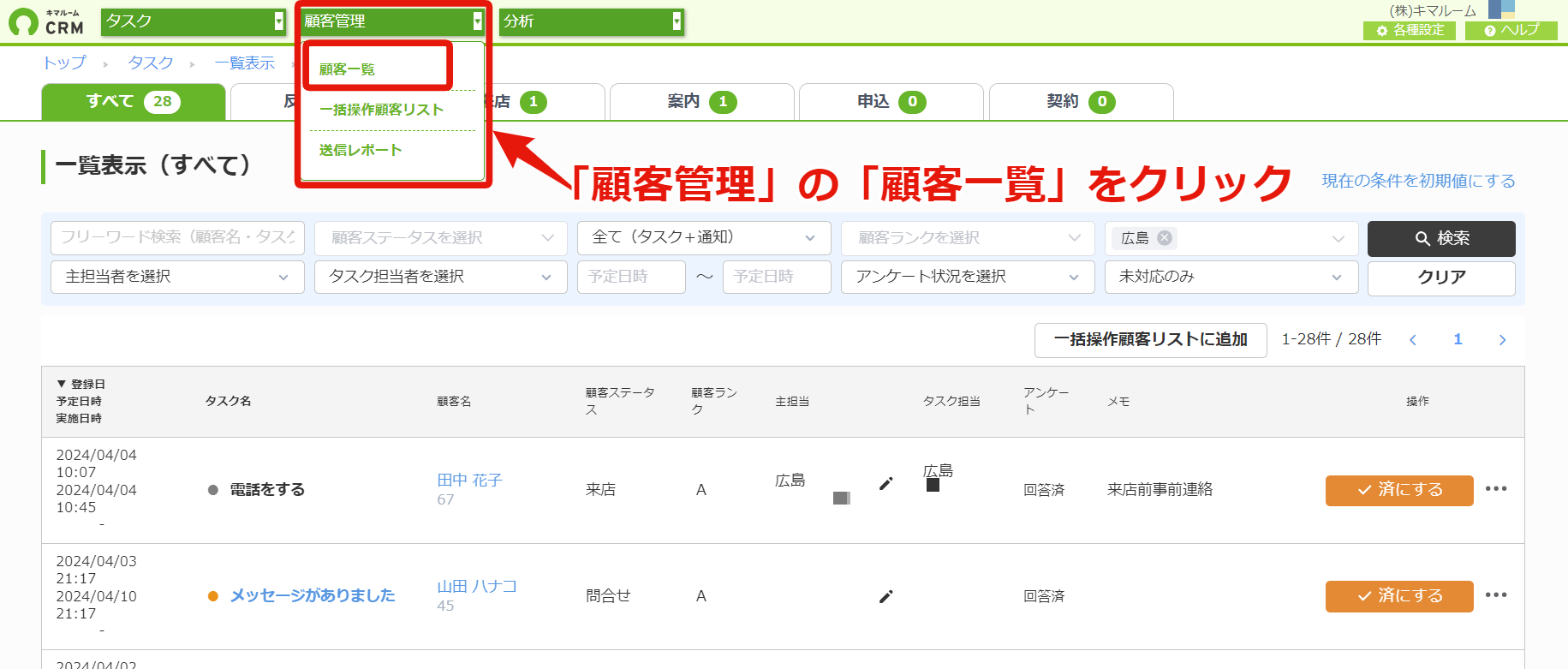Click 現在の条件を初期値にする link

1418,181
